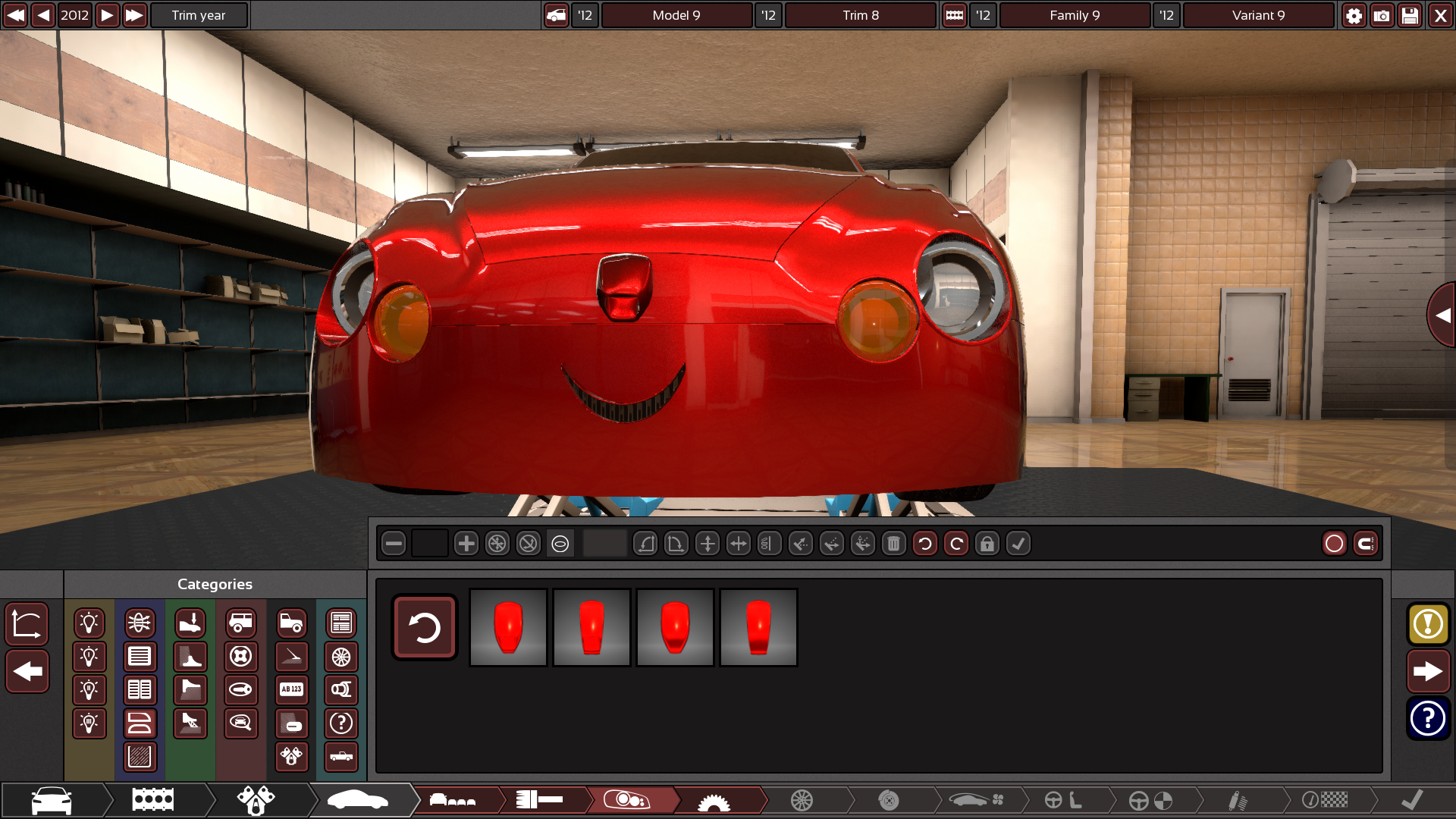Click the yellow warnings exclamation icon
The image size is (1456, 819).
click(1428, 624)
